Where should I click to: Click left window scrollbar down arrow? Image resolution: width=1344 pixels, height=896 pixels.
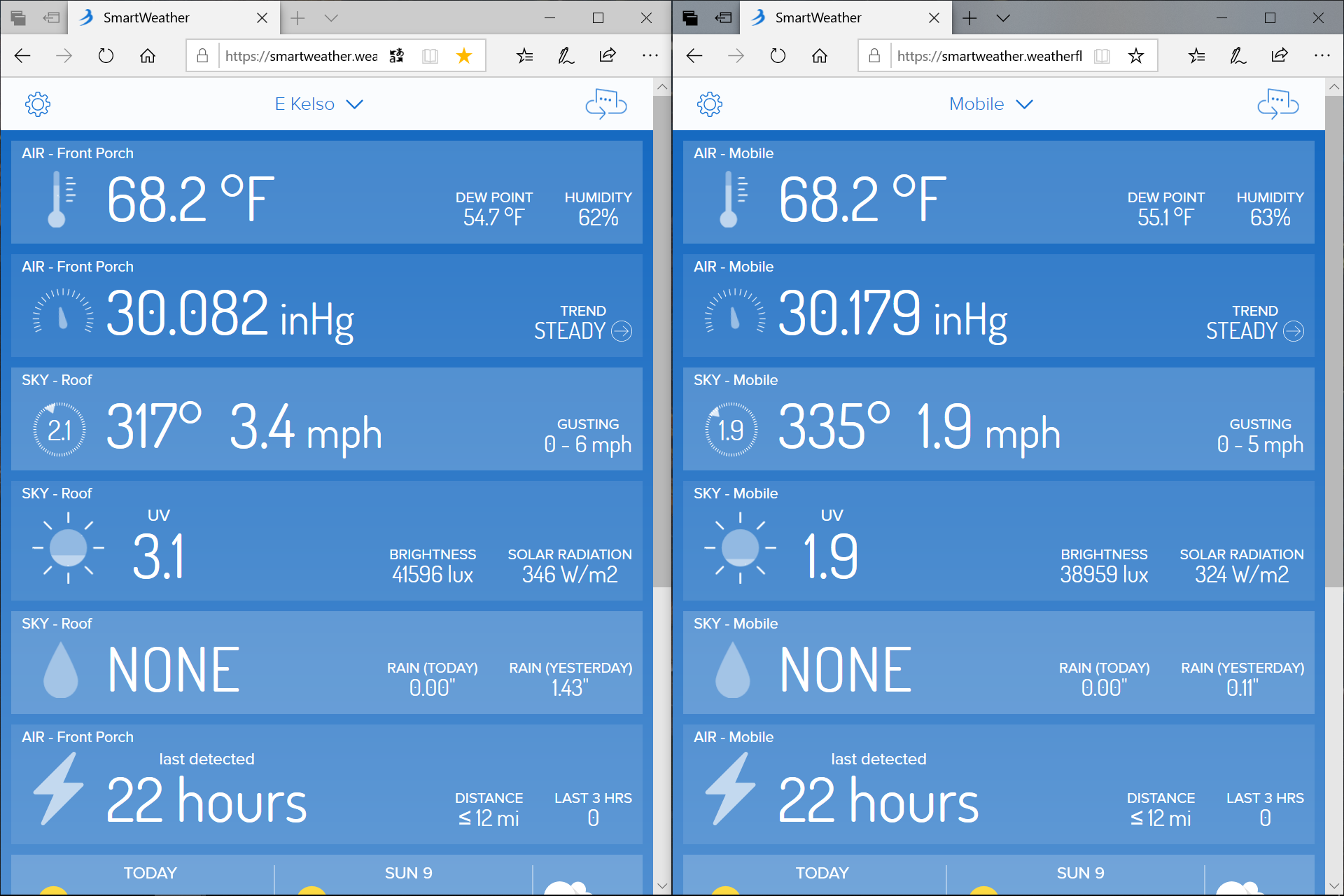pos(662,886)
